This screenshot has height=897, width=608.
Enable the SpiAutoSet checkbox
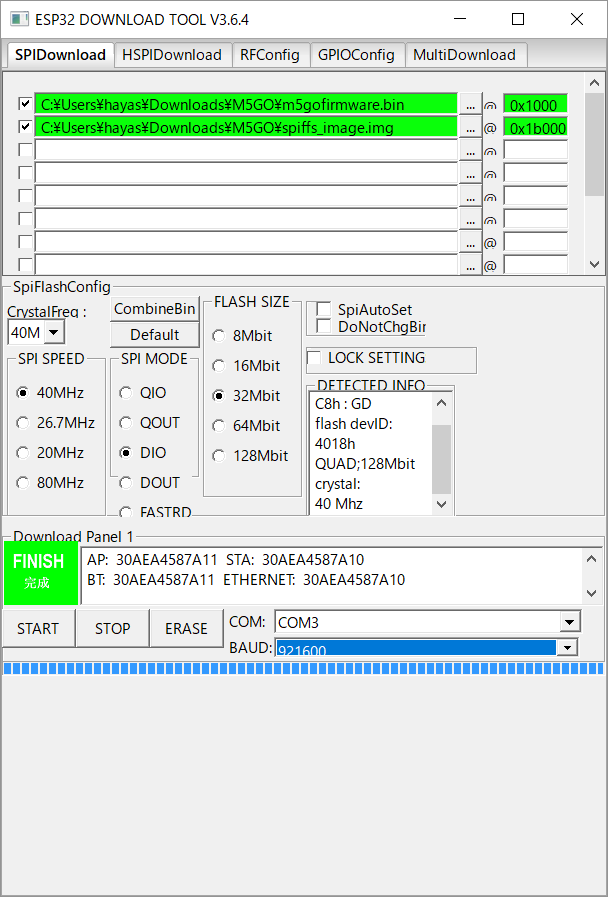click(324, 309)
